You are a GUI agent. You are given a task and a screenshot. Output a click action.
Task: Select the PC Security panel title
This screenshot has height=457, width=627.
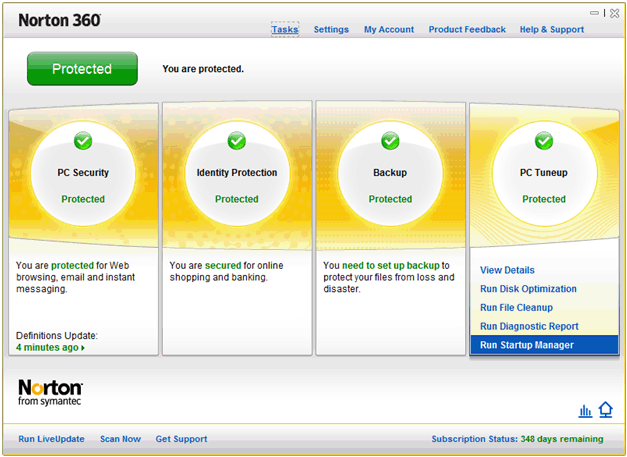(x=83, y=173)
